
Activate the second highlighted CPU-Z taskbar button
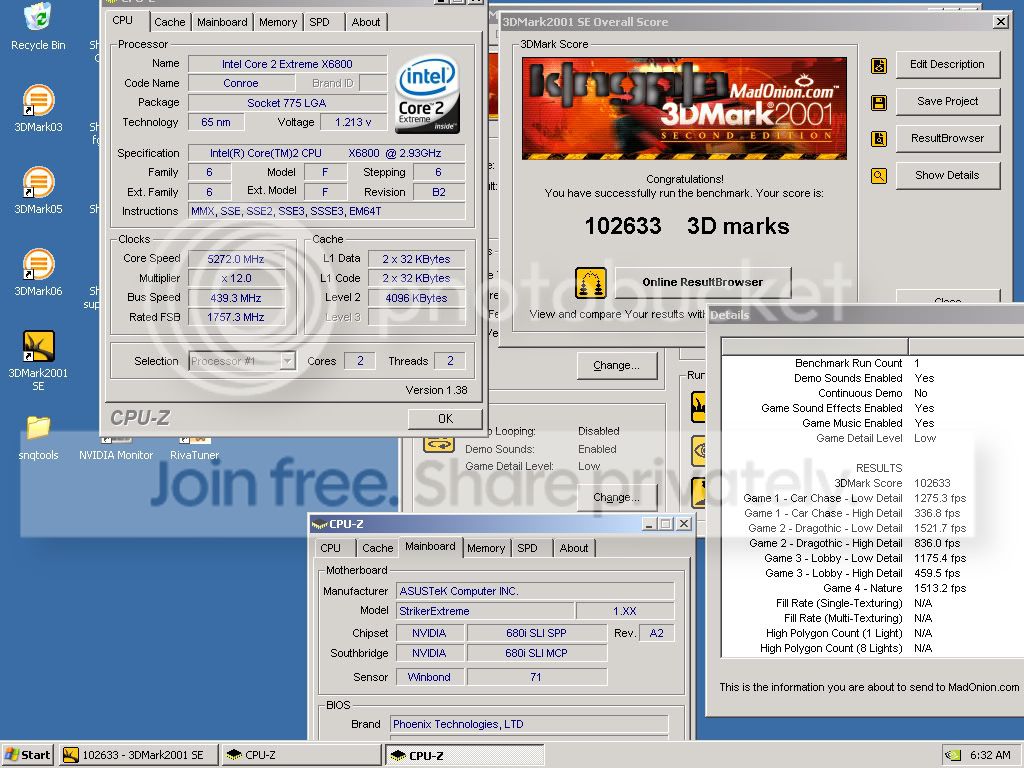(464, 755)
